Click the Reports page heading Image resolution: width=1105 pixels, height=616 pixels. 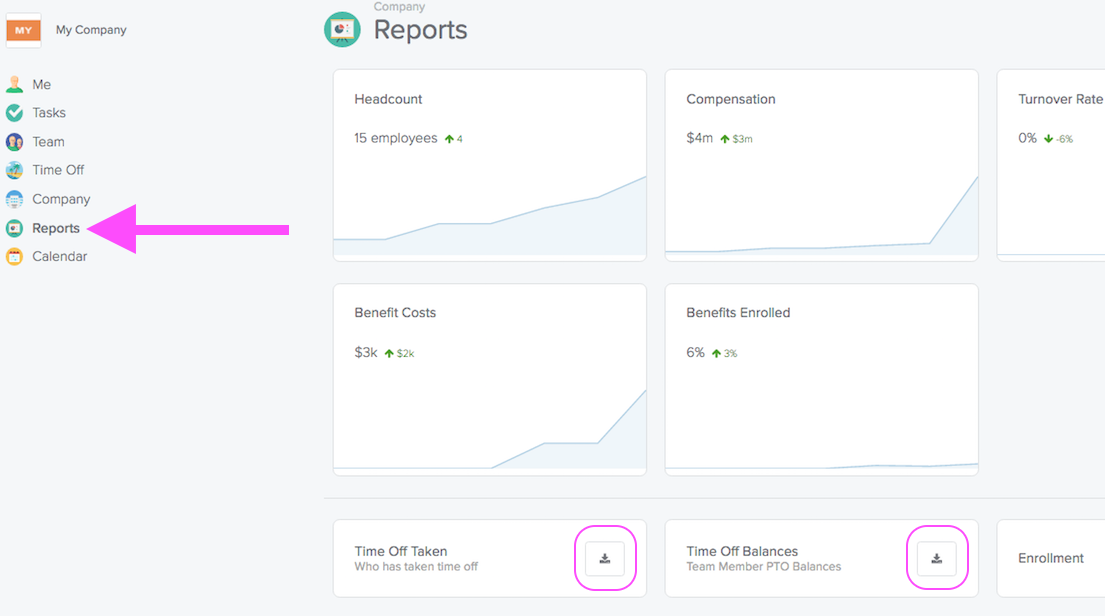coord(420,30)
